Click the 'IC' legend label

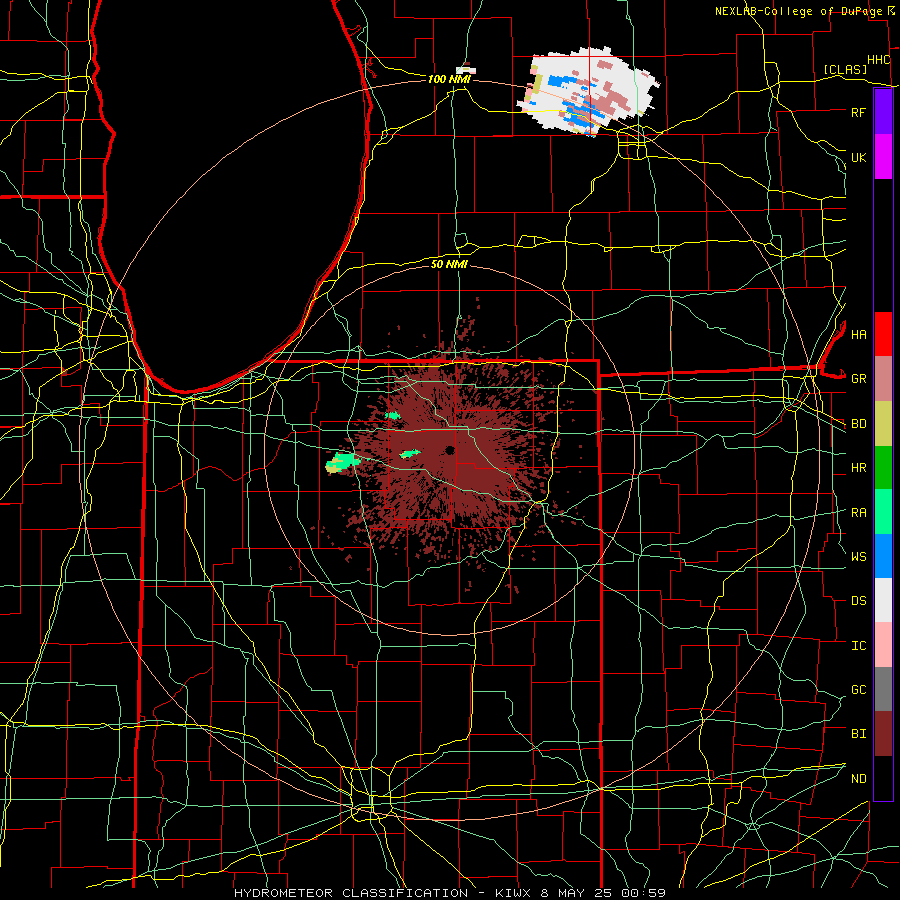[x=858, y=646]
